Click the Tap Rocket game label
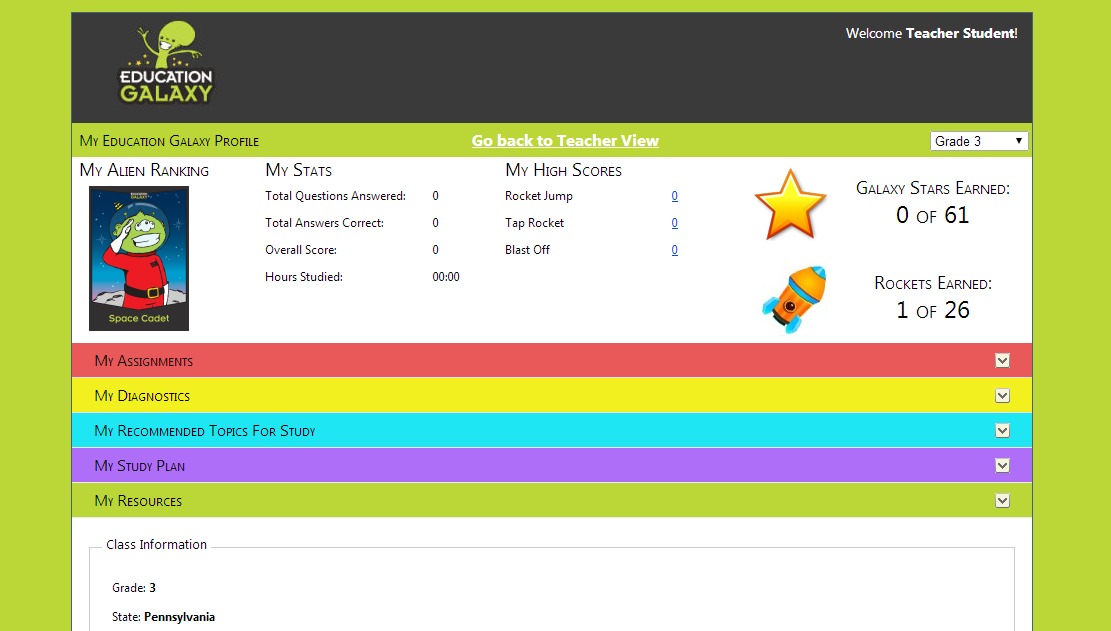Screen dimensions: 1111x631 click(x=534, y=223)
